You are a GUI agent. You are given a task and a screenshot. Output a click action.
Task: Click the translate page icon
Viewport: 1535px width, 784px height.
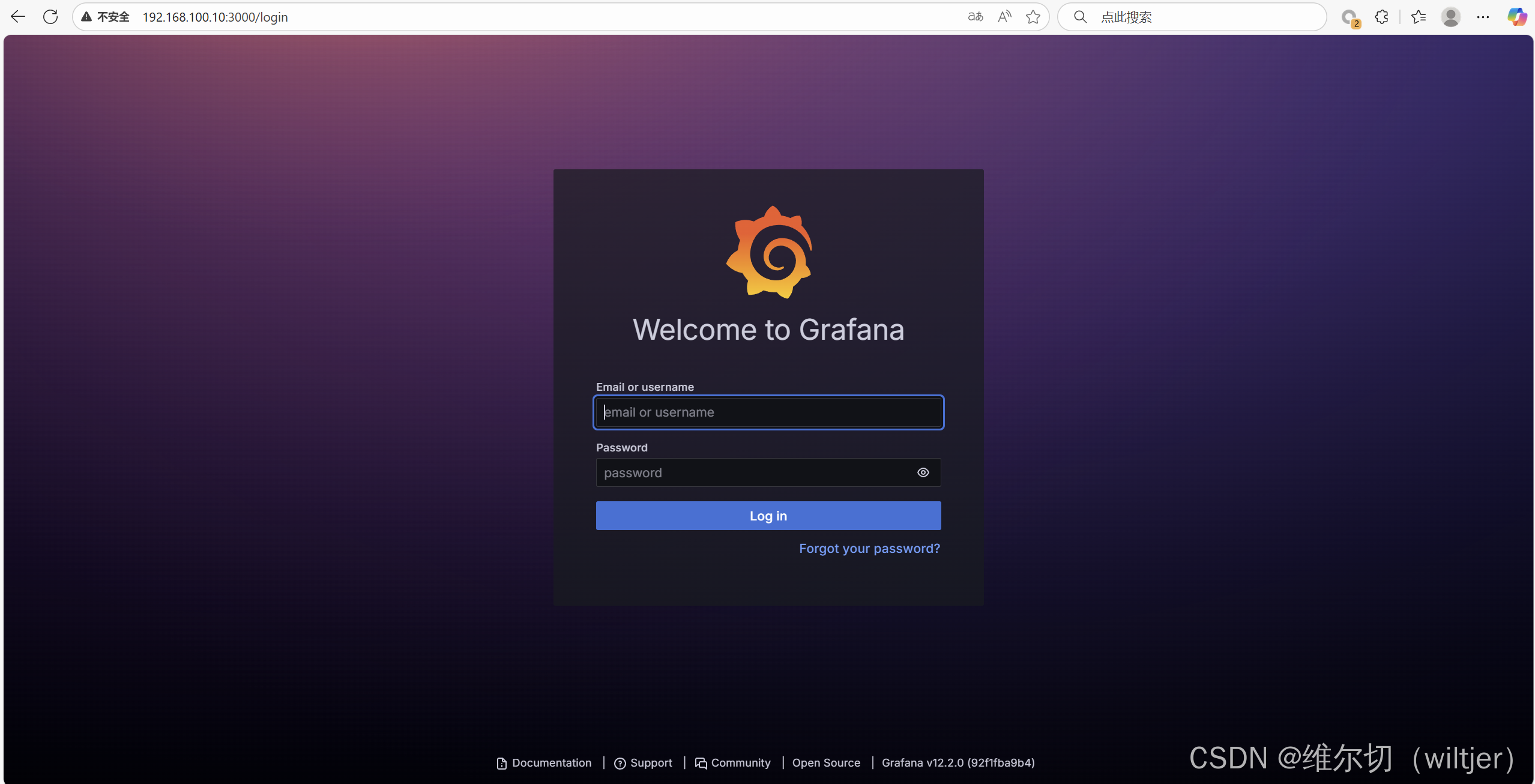(976, 17)
